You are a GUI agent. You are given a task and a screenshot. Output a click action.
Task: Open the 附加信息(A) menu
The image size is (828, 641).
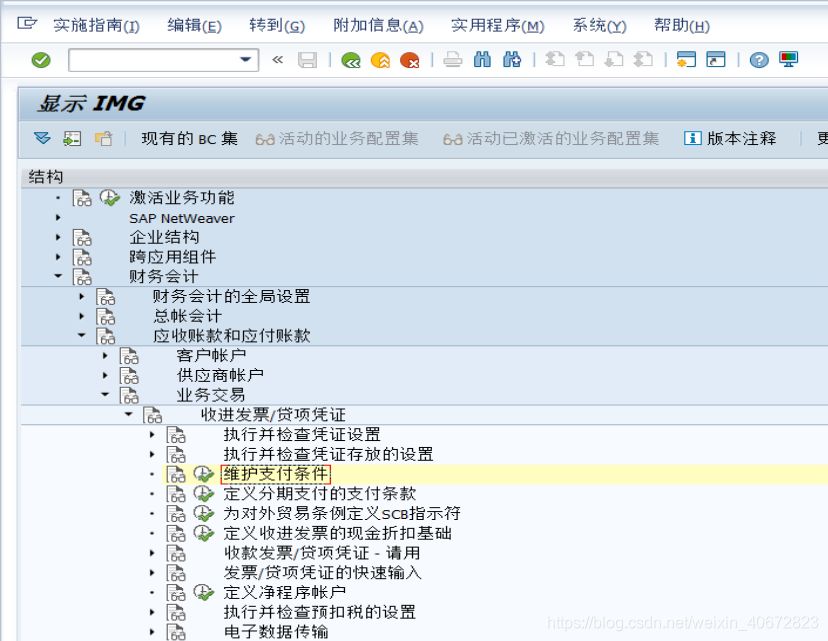click(x=378, y=25)
